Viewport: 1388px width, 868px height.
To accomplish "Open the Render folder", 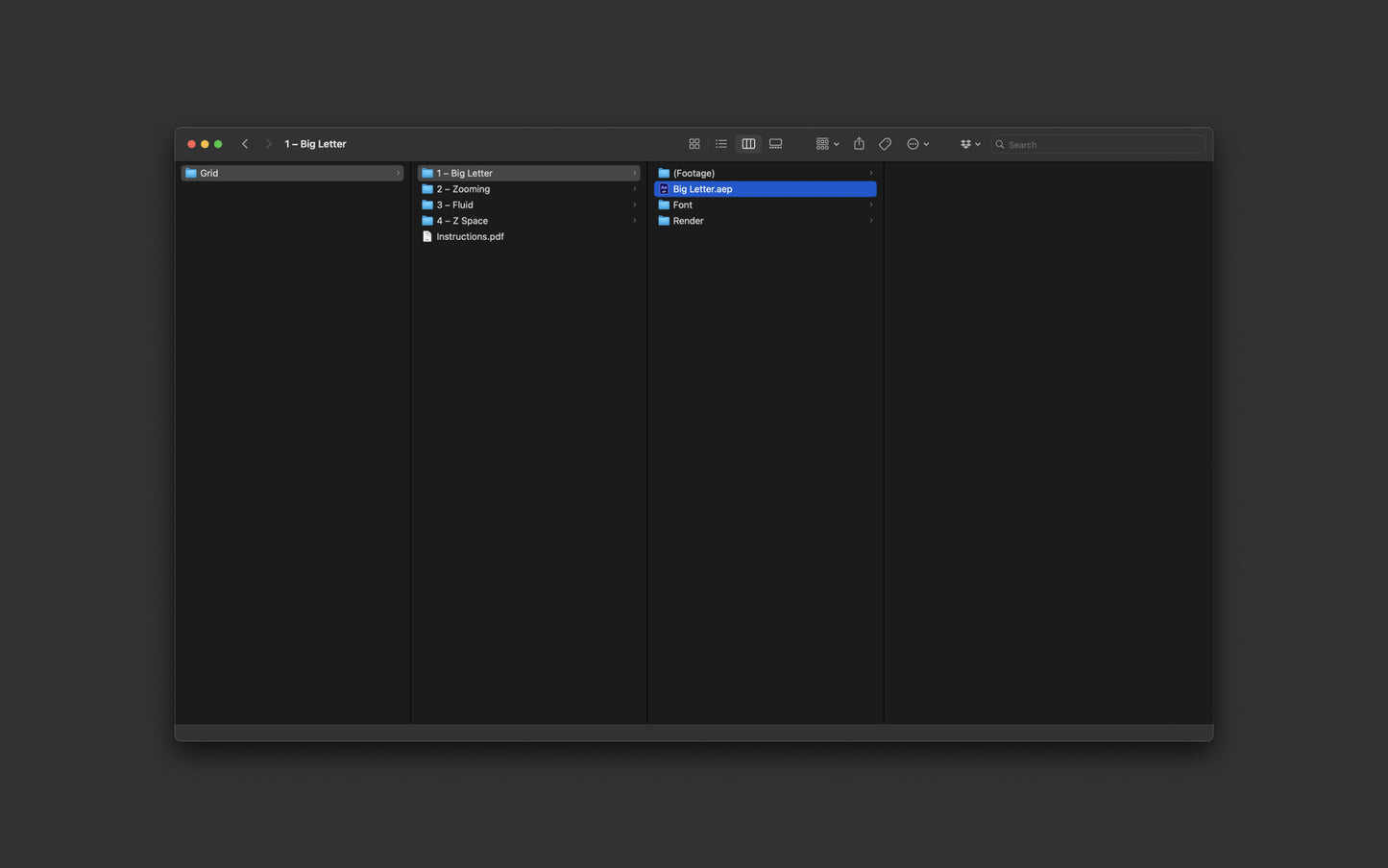I will coord(766,221).
